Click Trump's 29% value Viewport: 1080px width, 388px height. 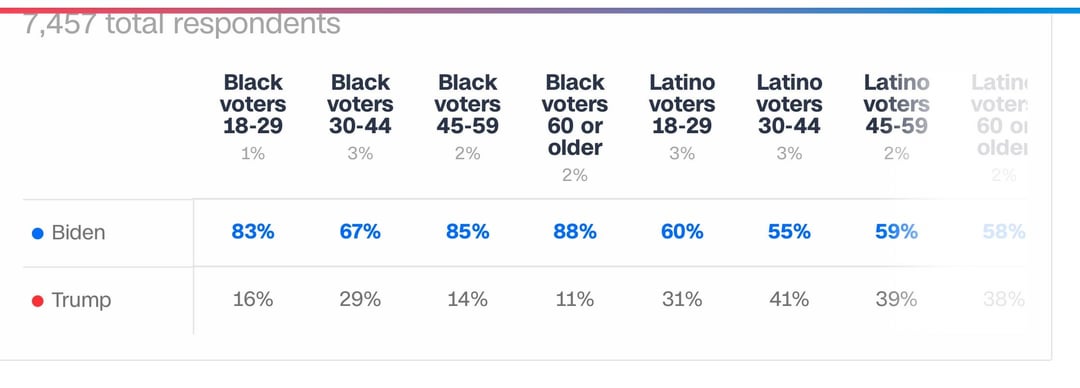tap(360, 300)
